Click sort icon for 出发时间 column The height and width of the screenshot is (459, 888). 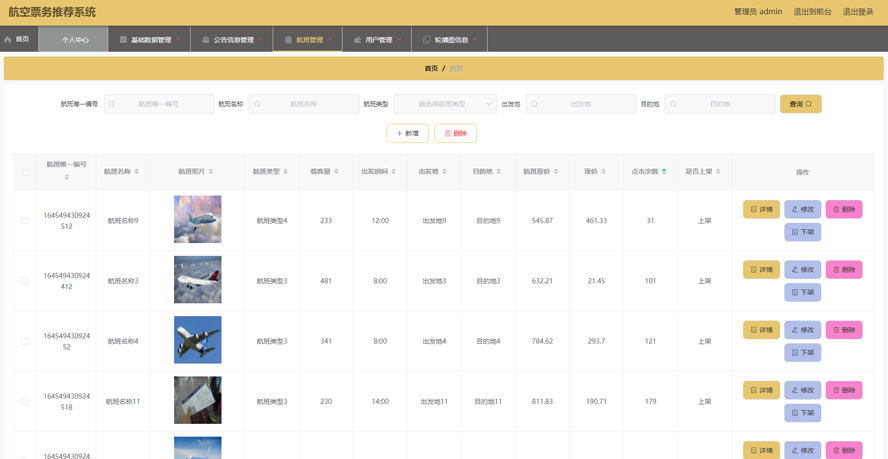click(x=394, y=172)
